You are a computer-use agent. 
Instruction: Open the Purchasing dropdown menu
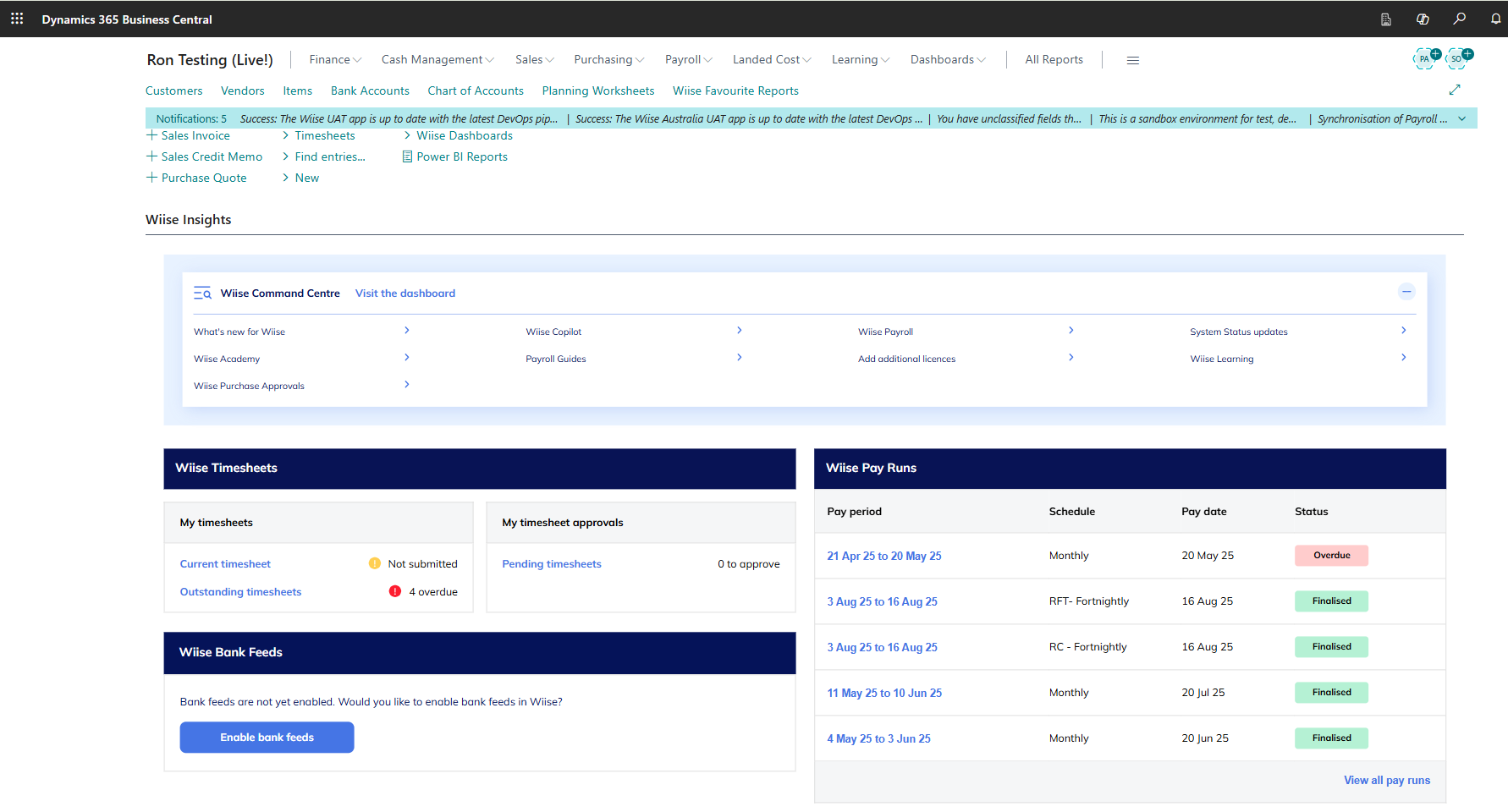pyautogui.click(x=609, y=59)
